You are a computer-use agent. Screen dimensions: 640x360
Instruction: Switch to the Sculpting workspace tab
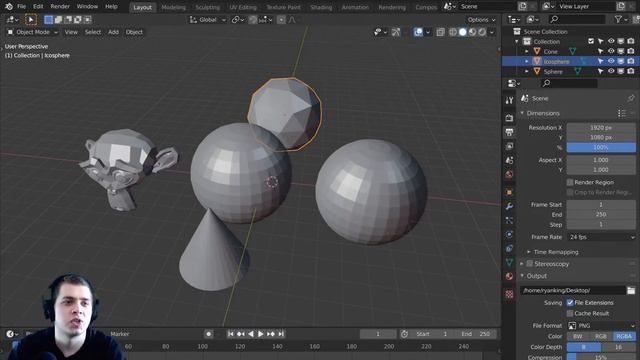point(207,7)
